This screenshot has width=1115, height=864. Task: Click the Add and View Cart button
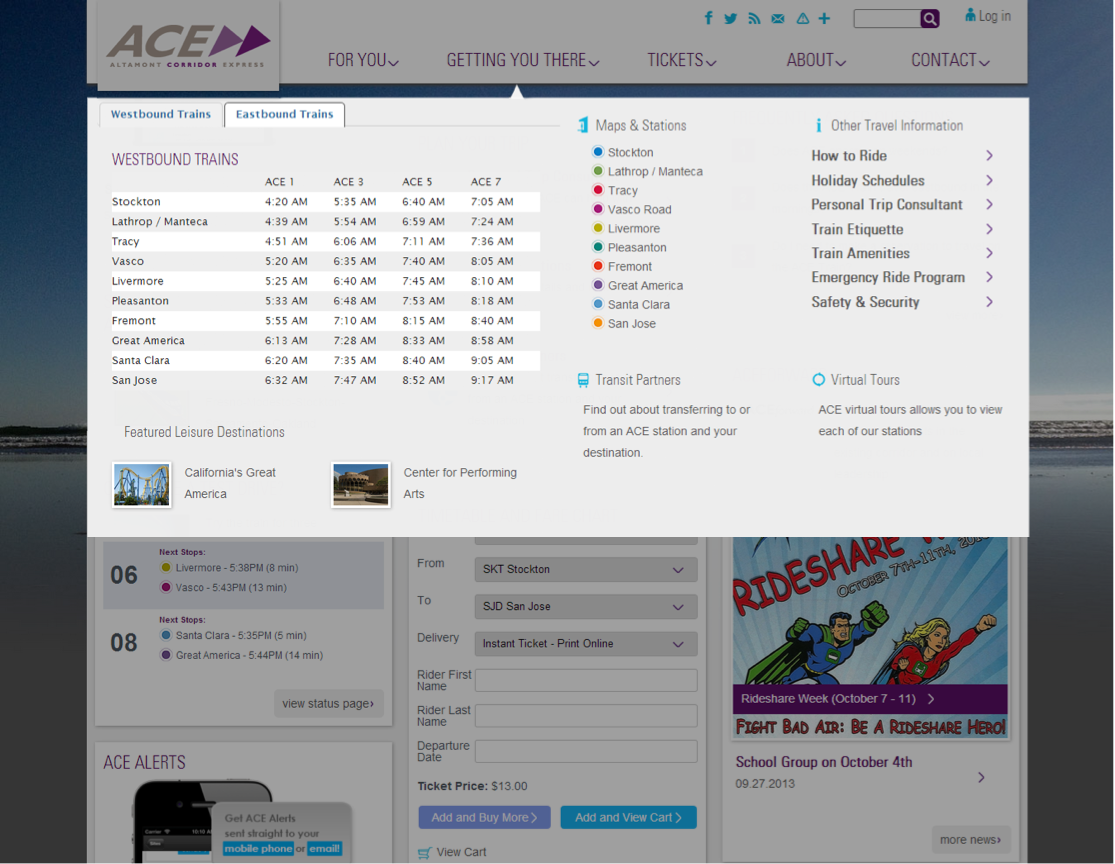[x=629, y=818]
